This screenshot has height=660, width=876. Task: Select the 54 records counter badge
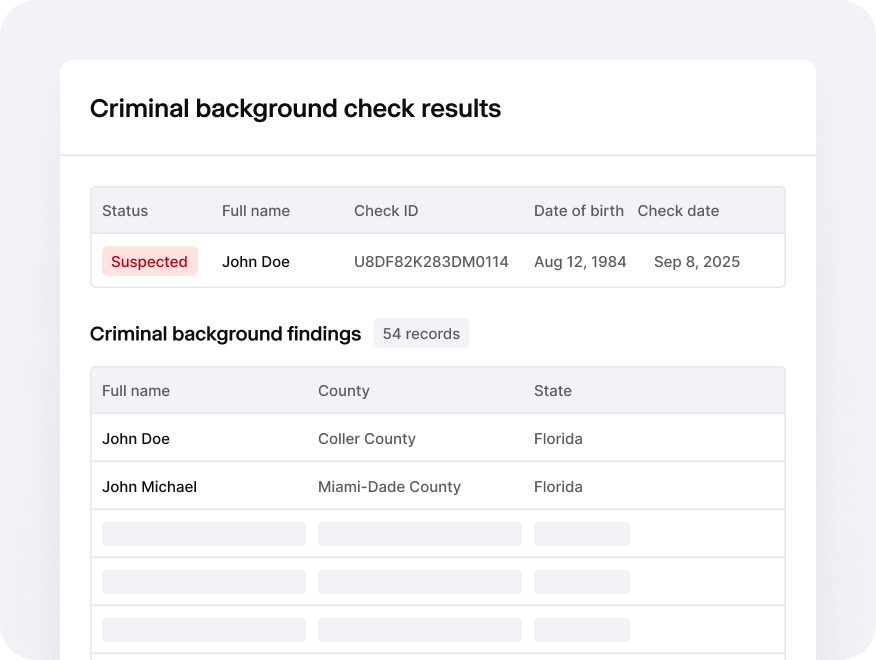tap(421, 333)
